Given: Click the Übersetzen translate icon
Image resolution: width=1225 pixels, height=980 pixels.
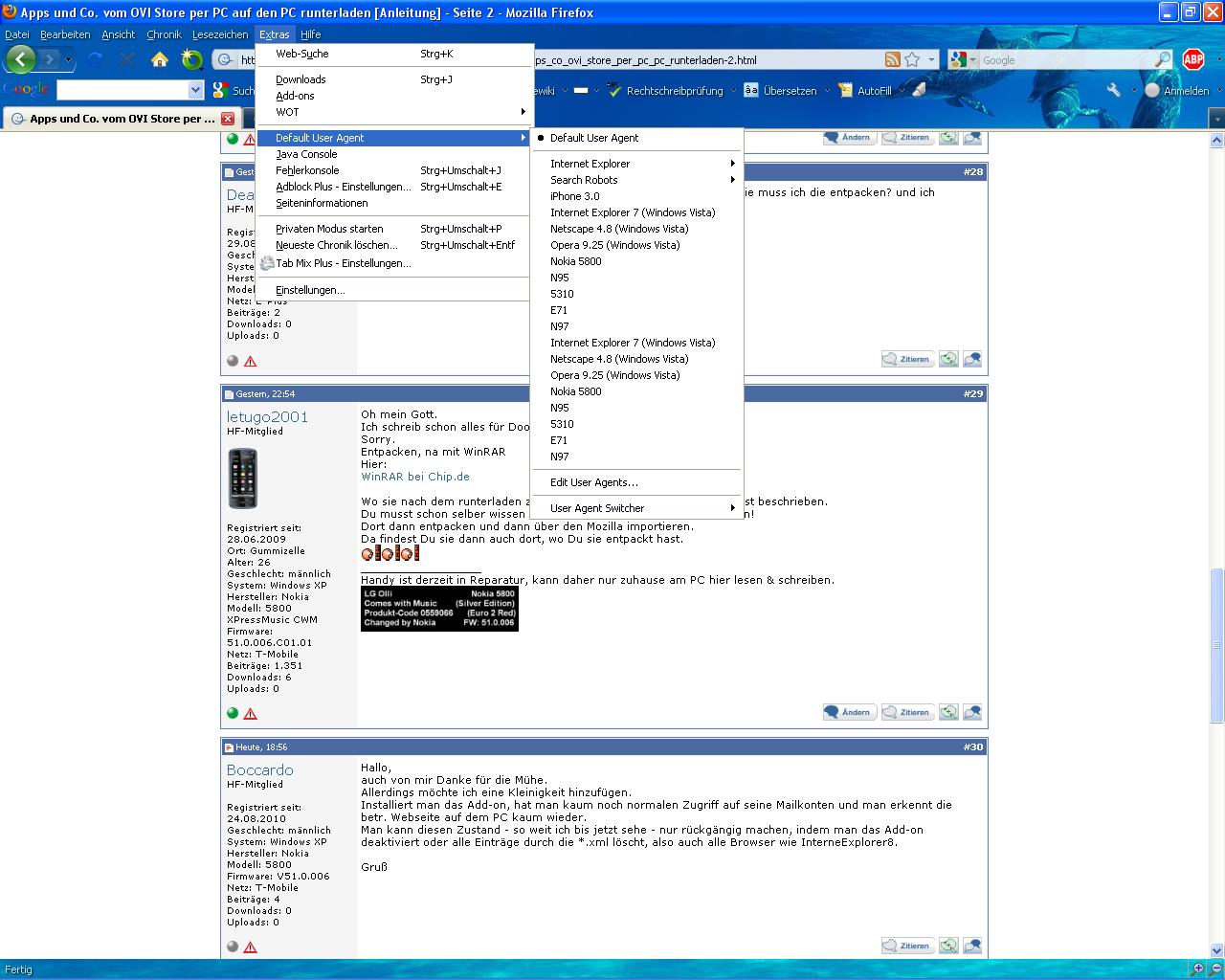Looking at the screenshot, I should point(751,90).
